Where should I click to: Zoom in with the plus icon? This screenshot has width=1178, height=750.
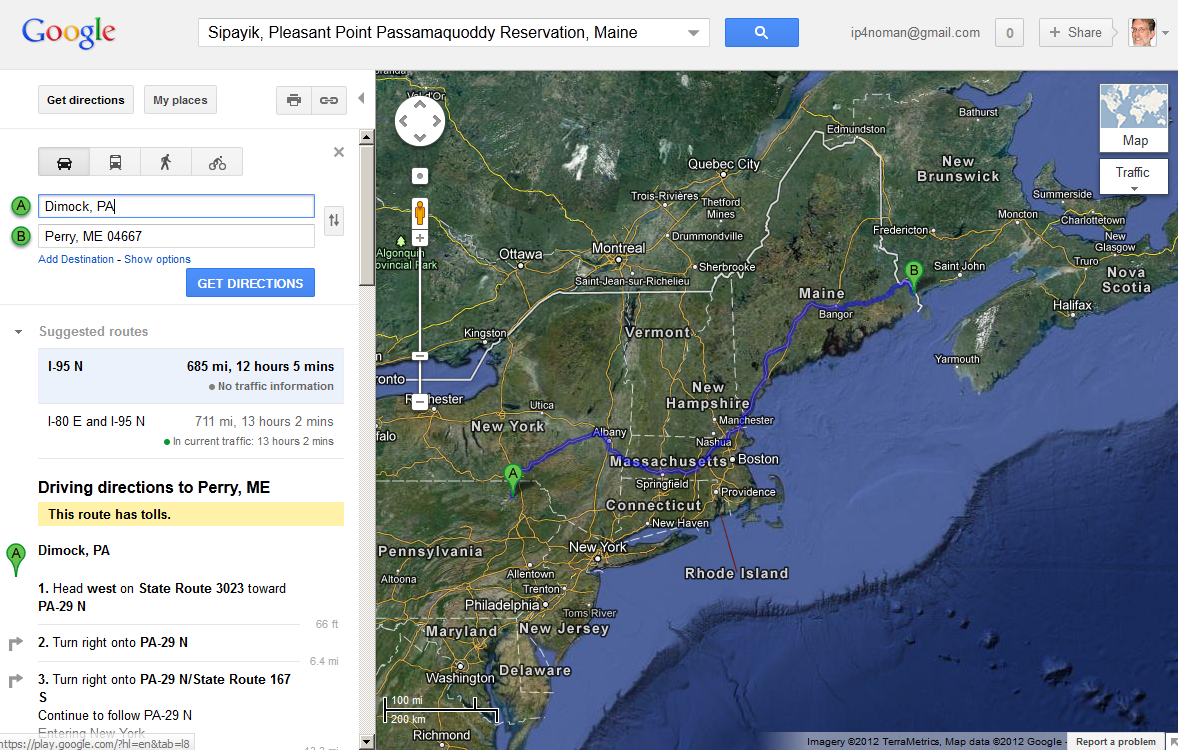[x=419, y=238]
